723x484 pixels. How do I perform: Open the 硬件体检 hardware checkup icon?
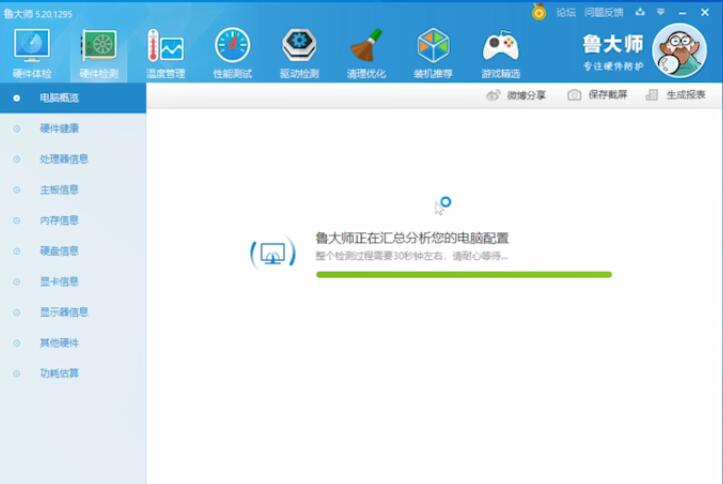pyautogui.click(x=31, y=45)
